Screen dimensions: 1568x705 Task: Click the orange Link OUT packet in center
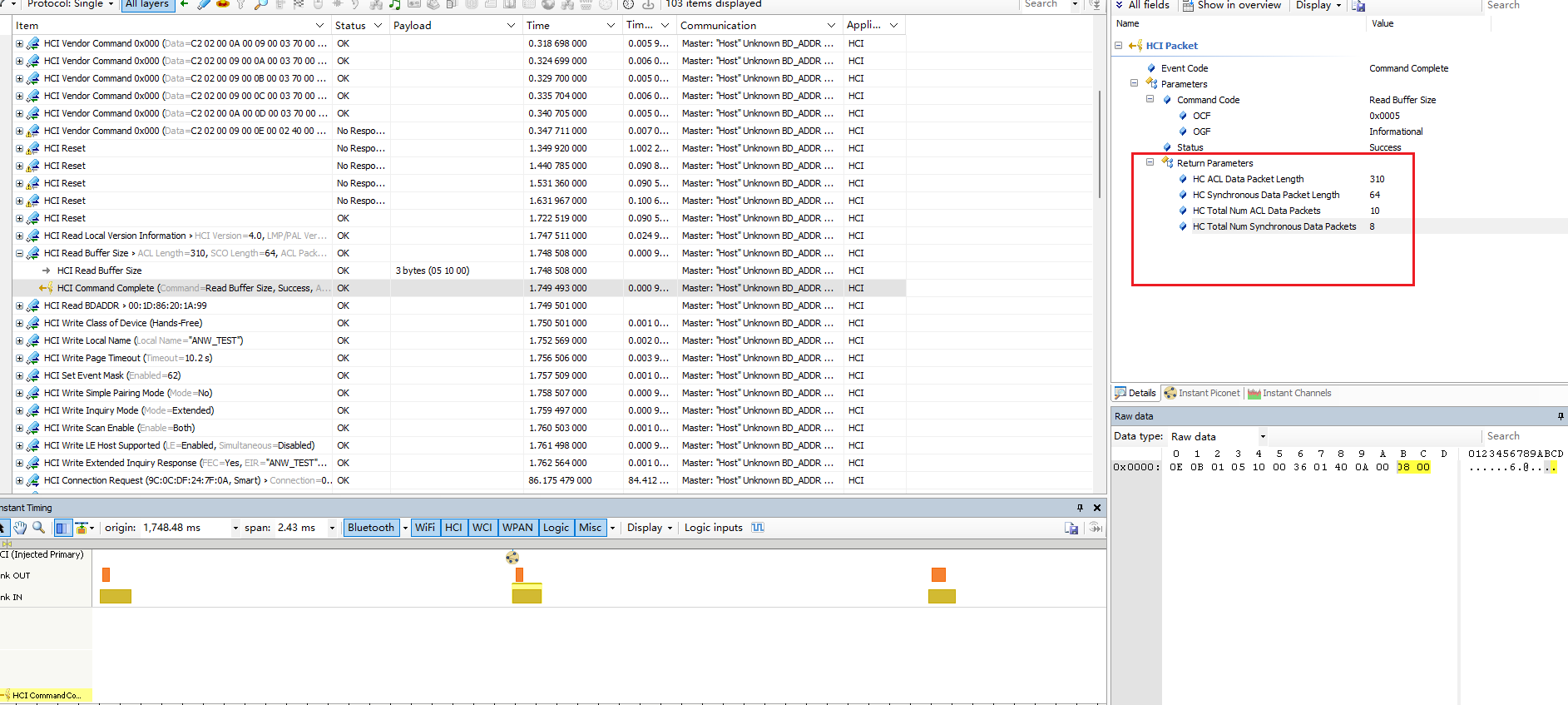click(x=520, y=574)
